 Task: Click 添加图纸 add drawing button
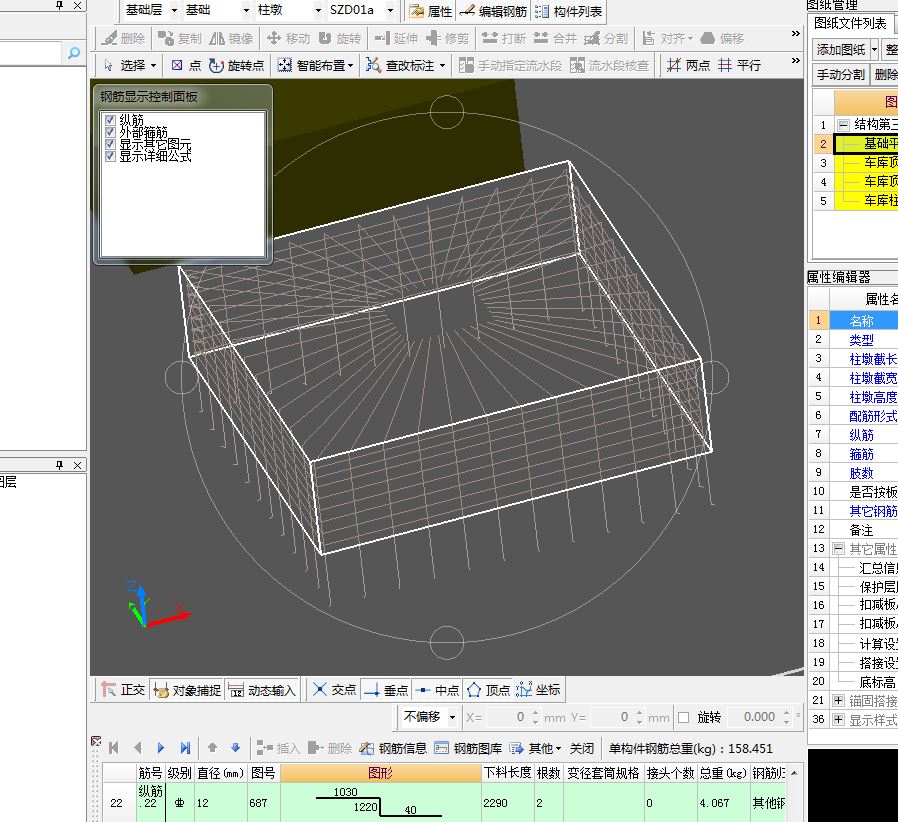pyautogui.click(x=841, y=49)
